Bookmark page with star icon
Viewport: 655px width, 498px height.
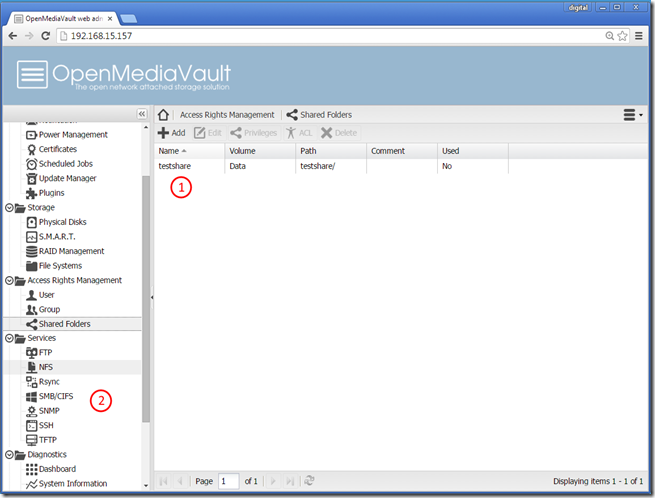tap(622, 36)
